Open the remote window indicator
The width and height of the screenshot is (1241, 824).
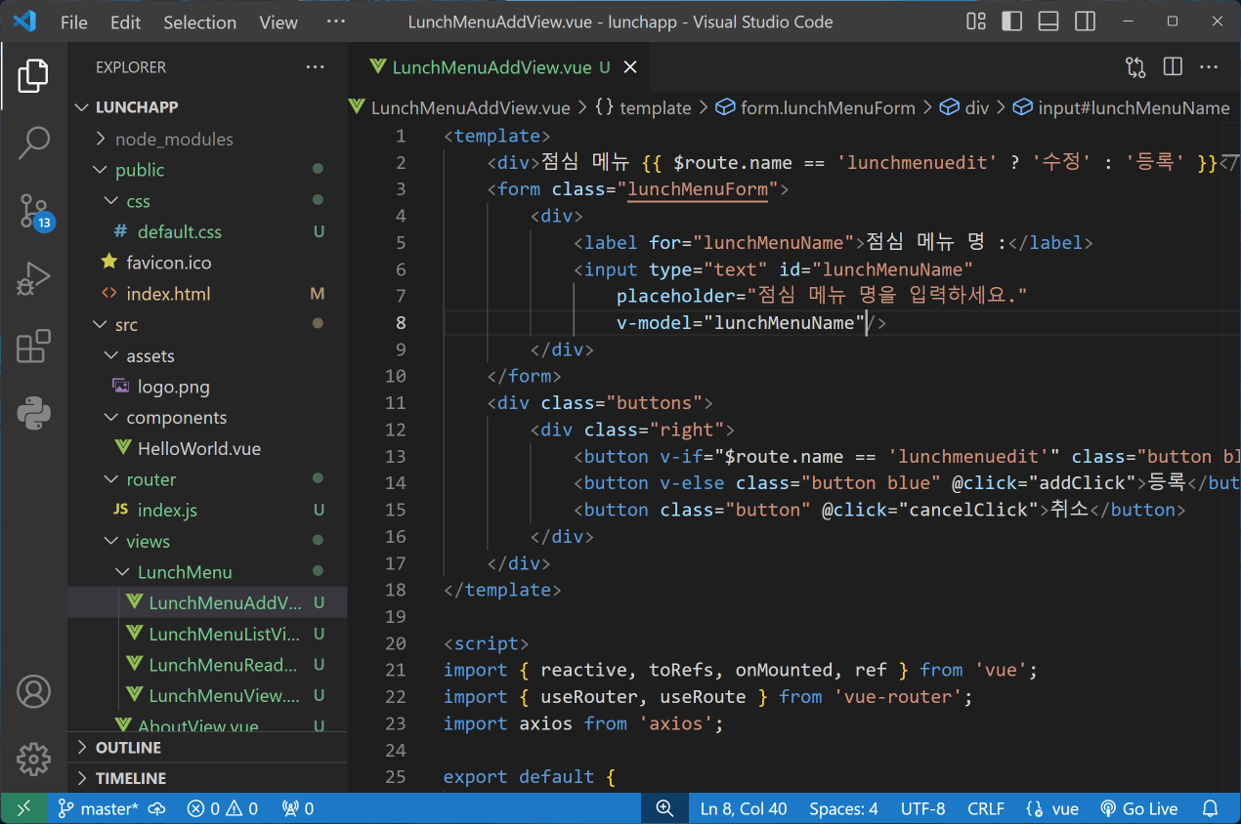pyautogui.click(x=23, y=808)
